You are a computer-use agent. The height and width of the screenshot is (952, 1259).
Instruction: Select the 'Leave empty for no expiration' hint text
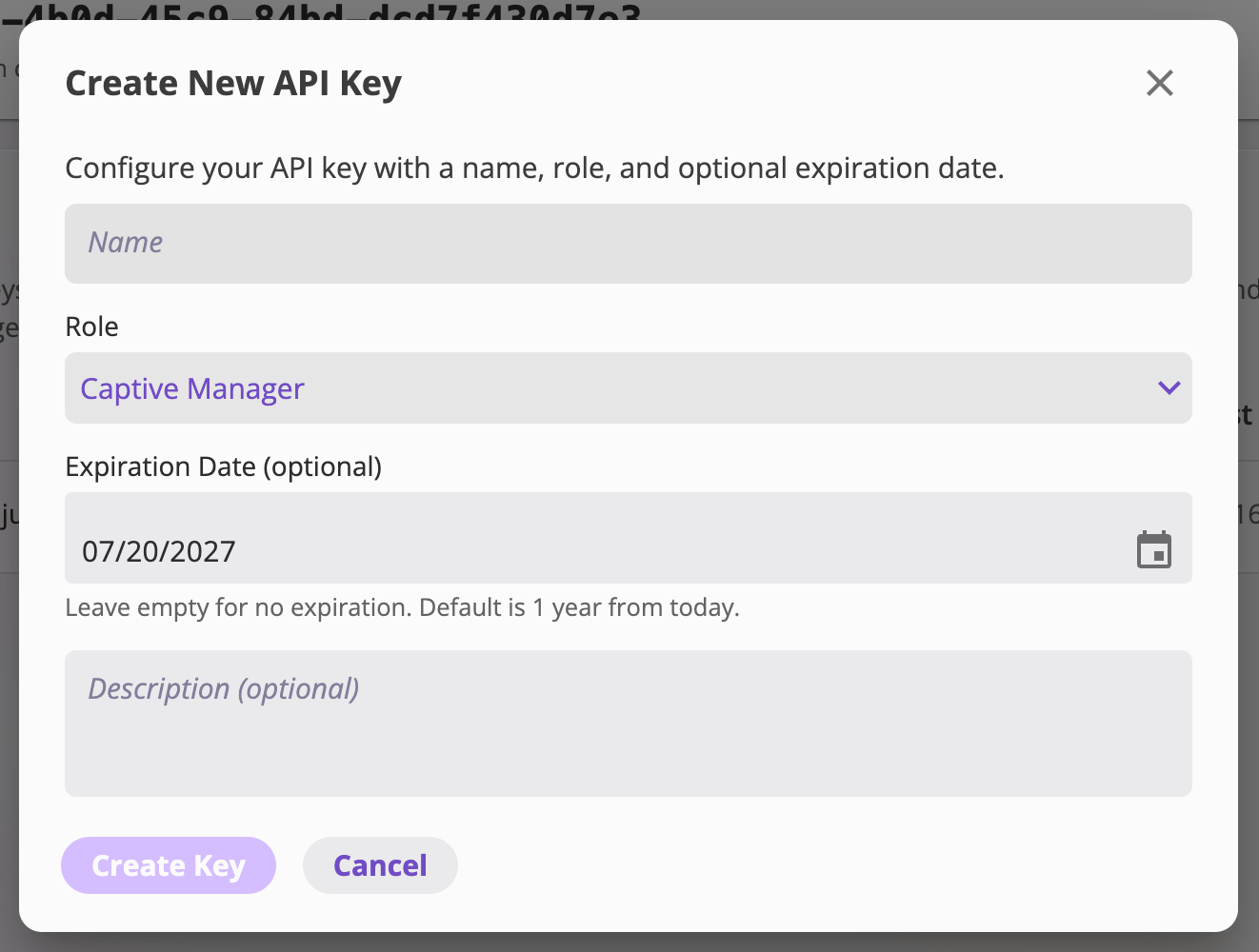(x=402, y=607)
